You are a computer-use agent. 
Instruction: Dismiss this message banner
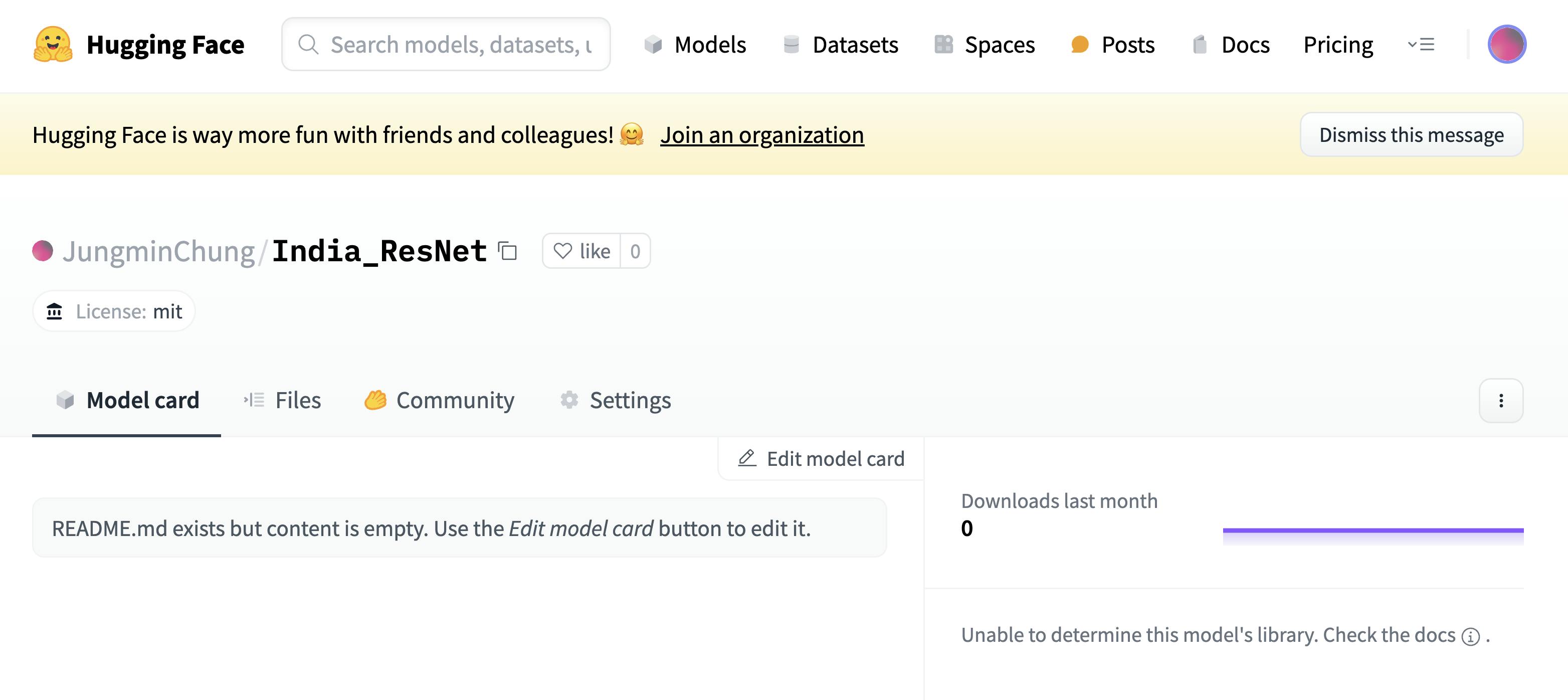1412,134
